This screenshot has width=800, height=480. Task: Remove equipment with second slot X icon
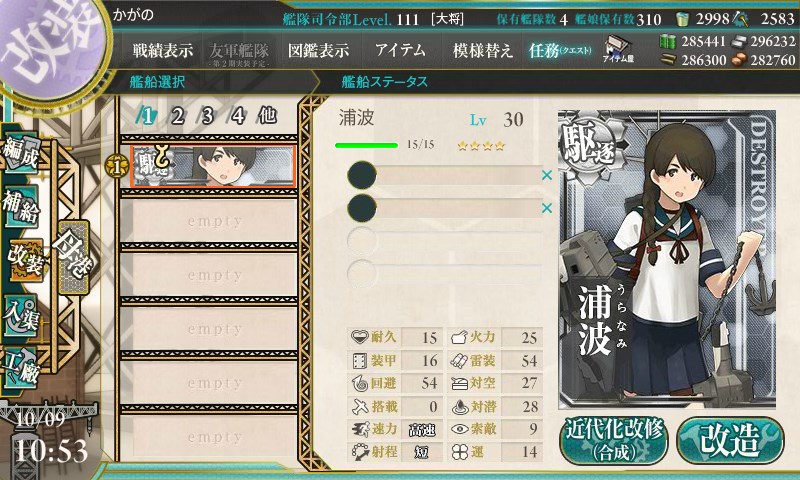click(x=547, y=208)
